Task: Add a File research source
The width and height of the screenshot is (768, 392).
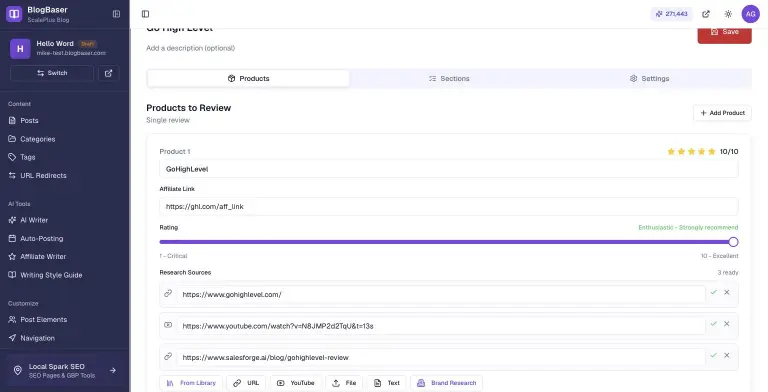Action: point(344,383)
